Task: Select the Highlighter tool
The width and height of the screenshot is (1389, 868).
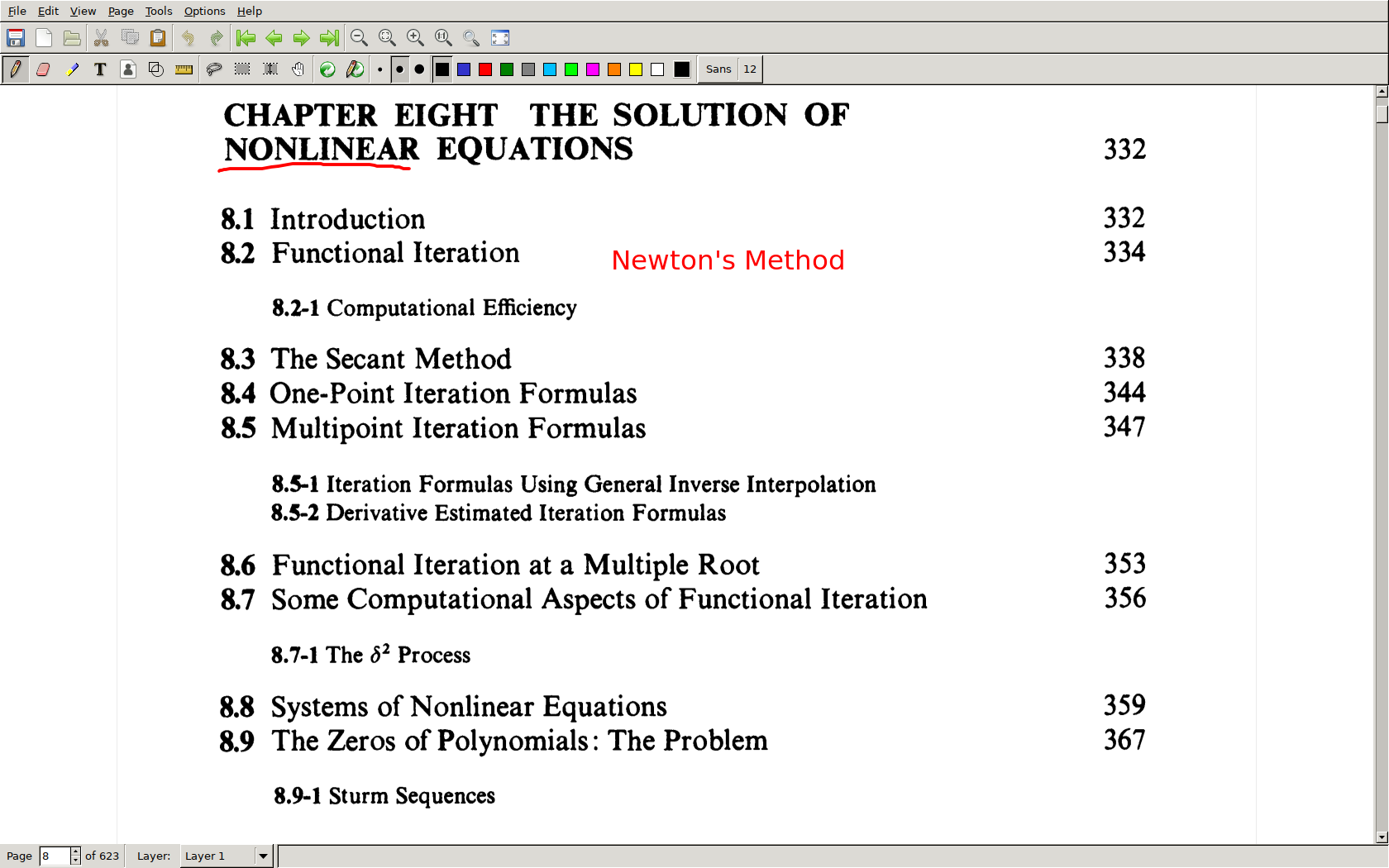Action: click(72, 69)
